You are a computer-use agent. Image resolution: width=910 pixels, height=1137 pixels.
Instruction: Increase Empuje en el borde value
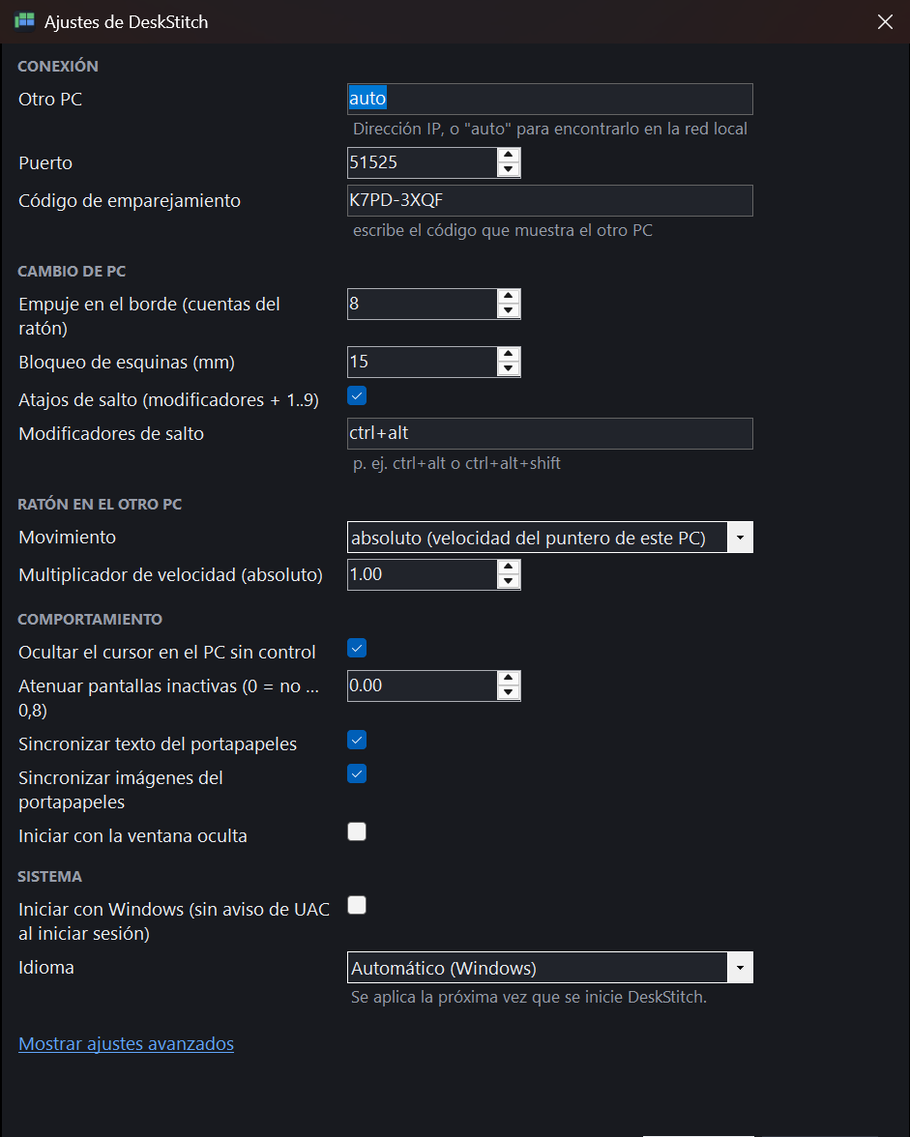[x=508, y=297]
